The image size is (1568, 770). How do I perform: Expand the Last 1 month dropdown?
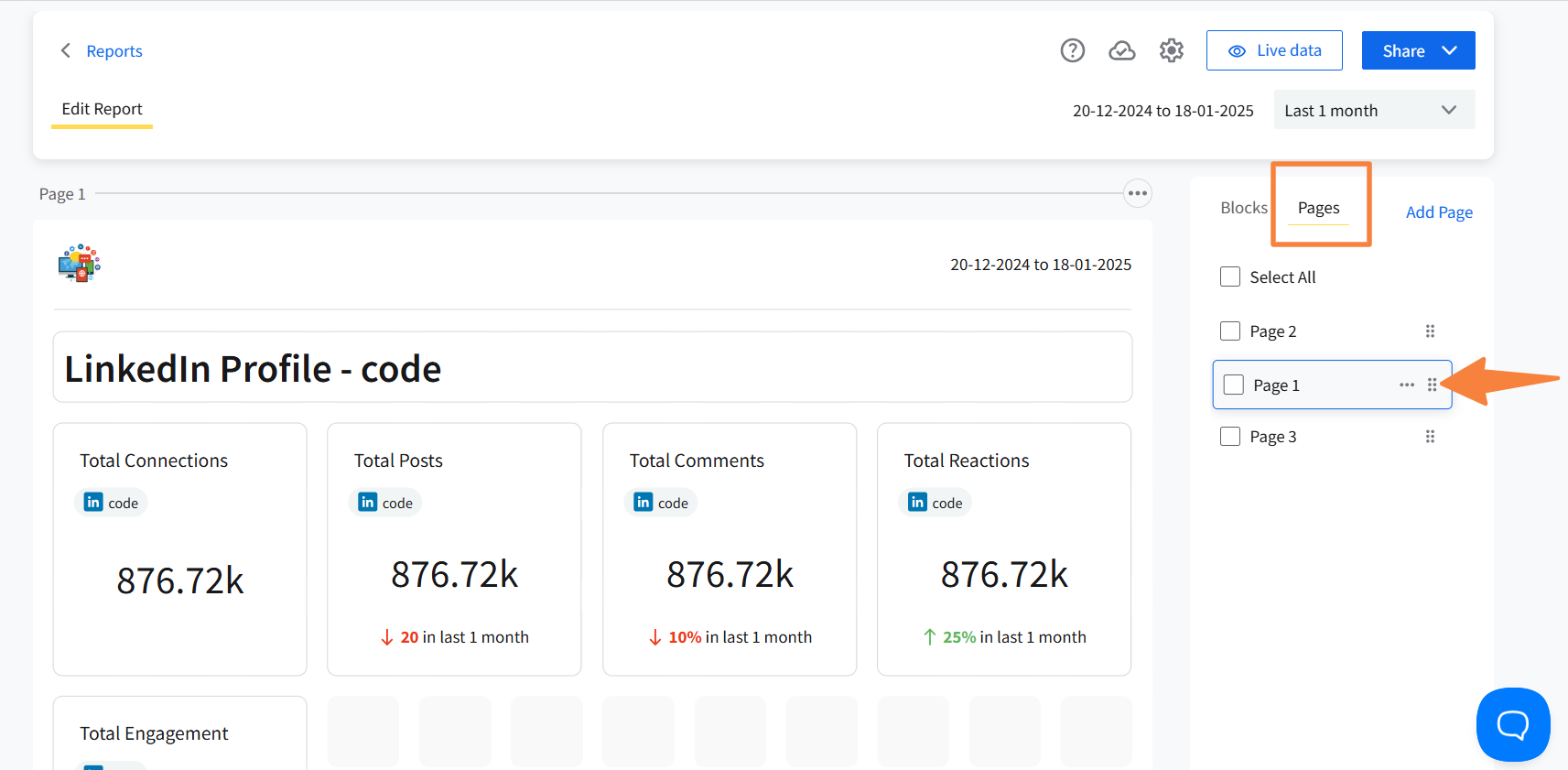point(1373,110)
